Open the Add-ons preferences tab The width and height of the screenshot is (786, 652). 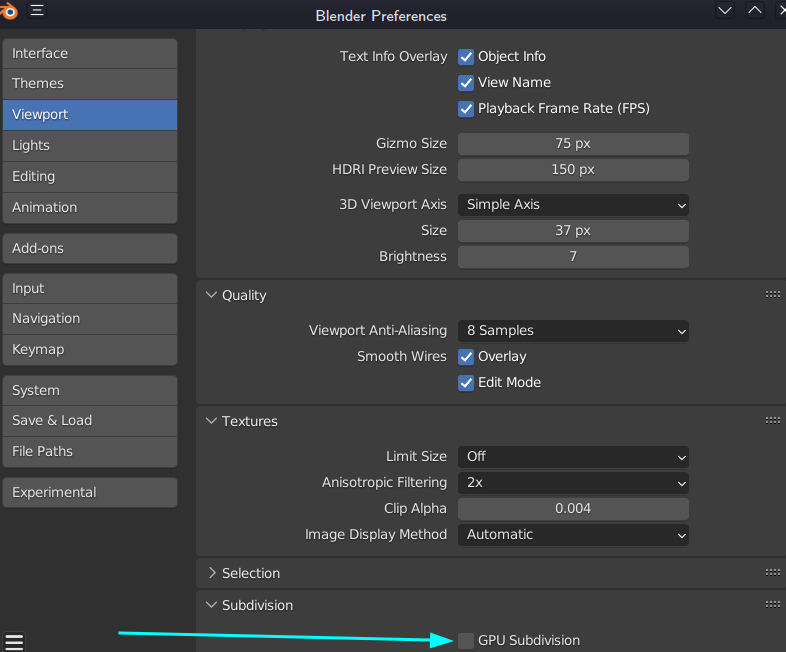click(90, 249)
